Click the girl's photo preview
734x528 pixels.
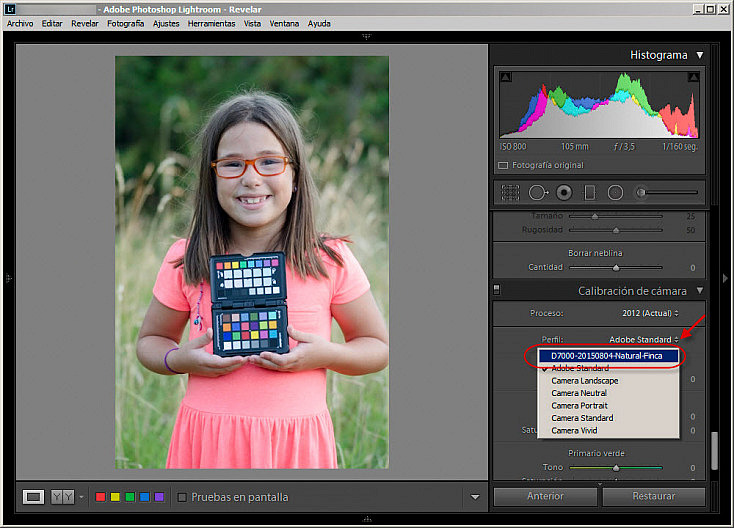[x=252, y=262]
